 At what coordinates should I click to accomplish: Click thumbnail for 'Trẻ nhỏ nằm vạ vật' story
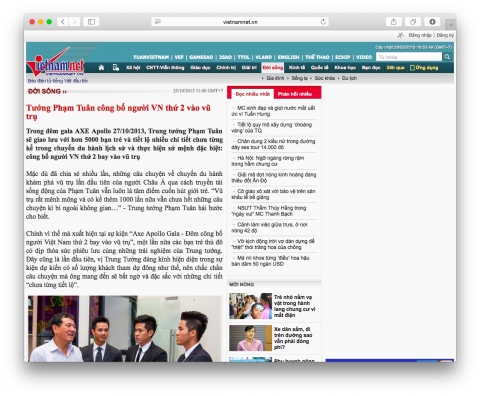250,306
